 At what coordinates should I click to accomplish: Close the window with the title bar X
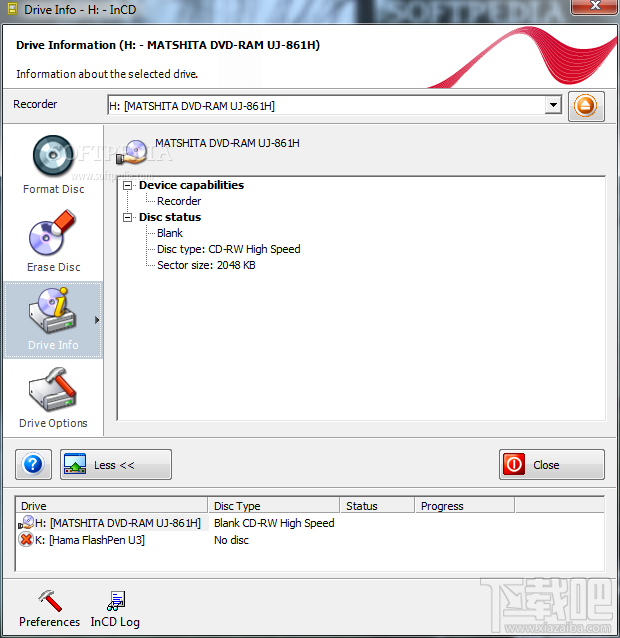[x=594, y=6]
